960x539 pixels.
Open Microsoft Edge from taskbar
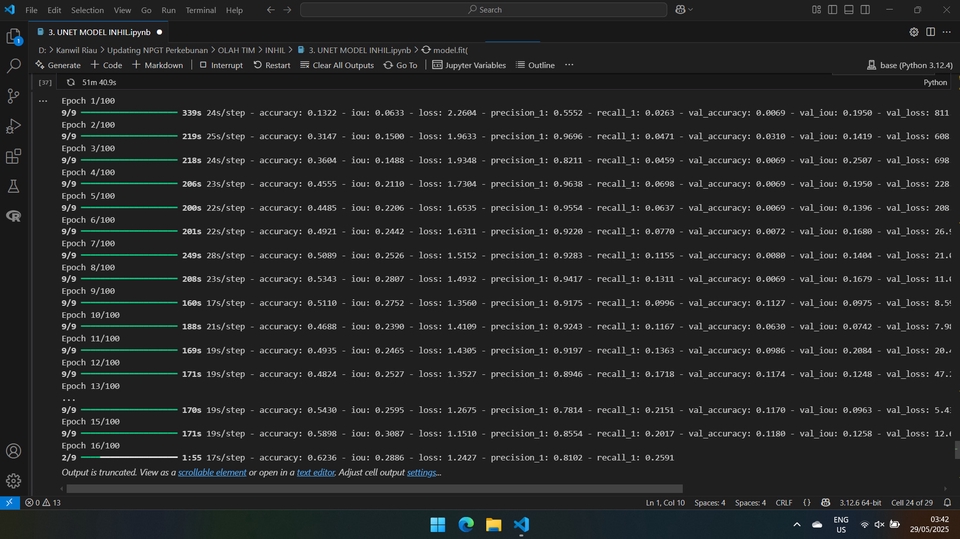point(466,524)
